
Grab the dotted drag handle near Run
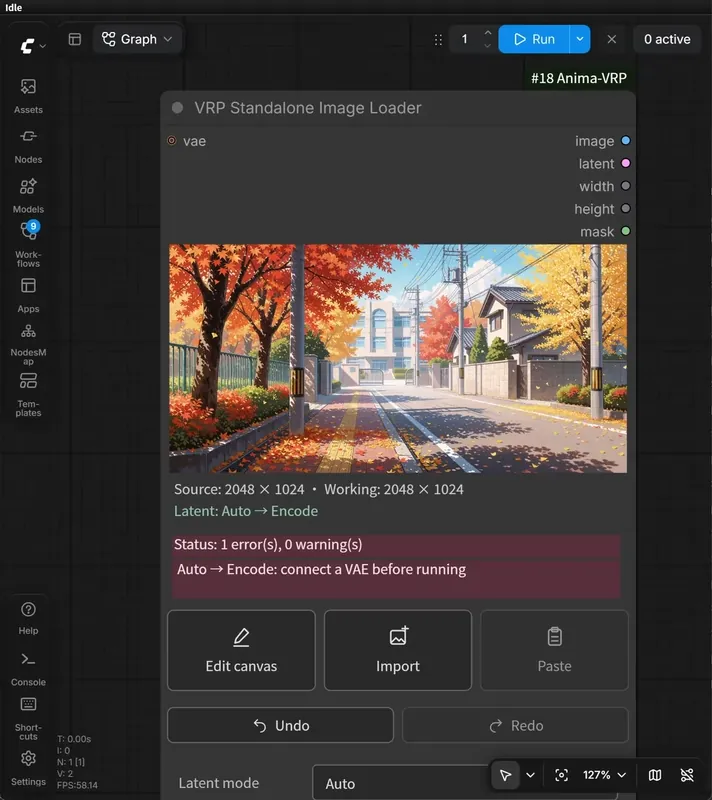click(x=438, y=40)
